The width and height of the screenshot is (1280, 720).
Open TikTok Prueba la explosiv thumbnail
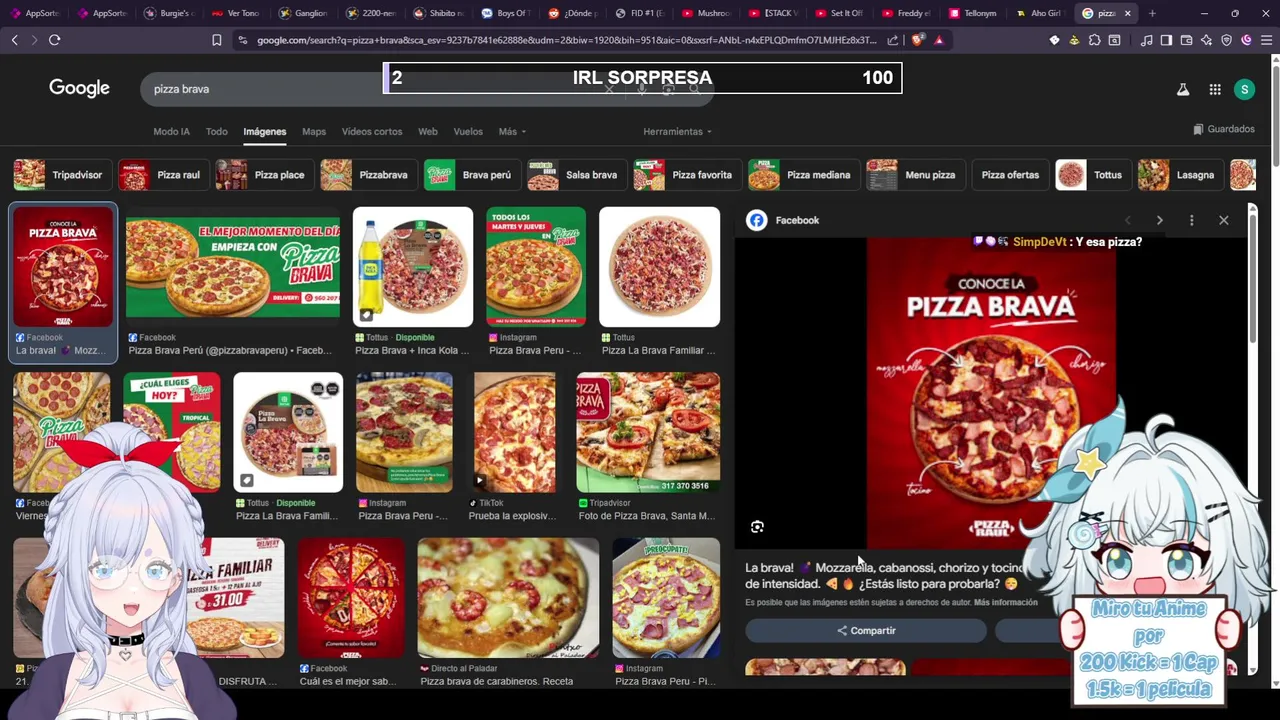pos(514,433)
